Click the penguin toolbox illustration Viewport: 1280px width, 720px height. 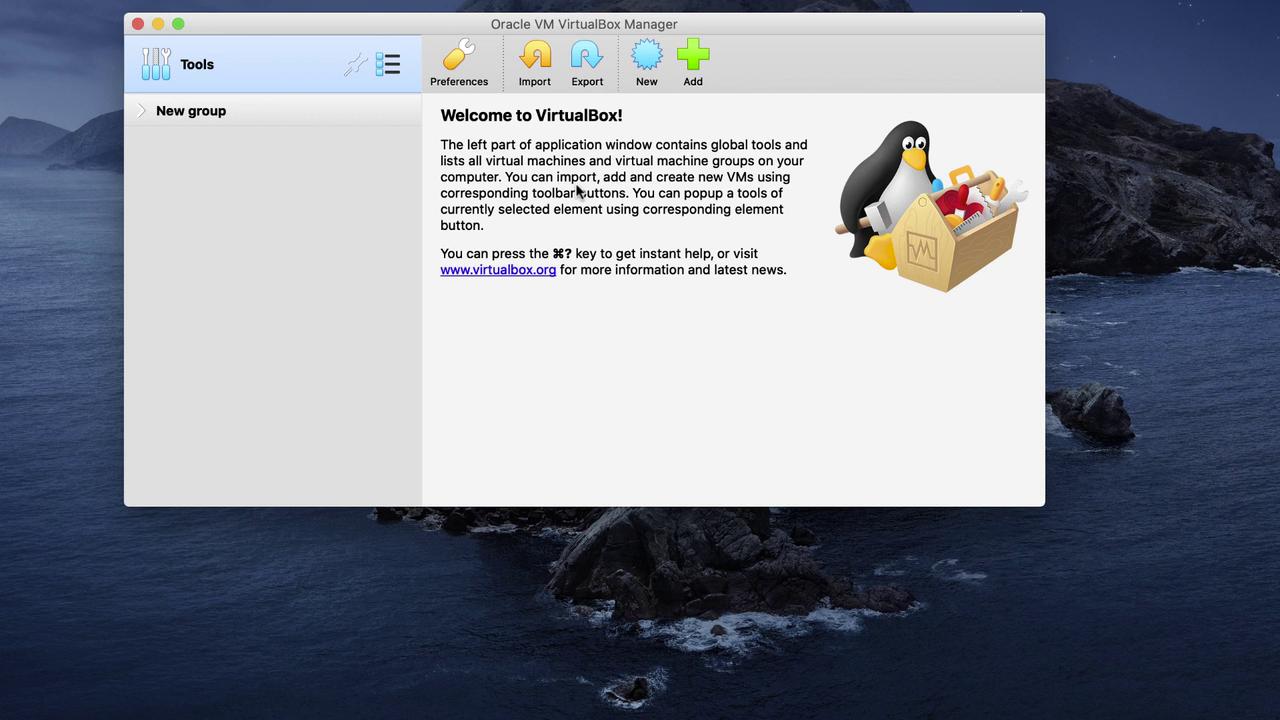pyautogui.click(x=928, y=207)
